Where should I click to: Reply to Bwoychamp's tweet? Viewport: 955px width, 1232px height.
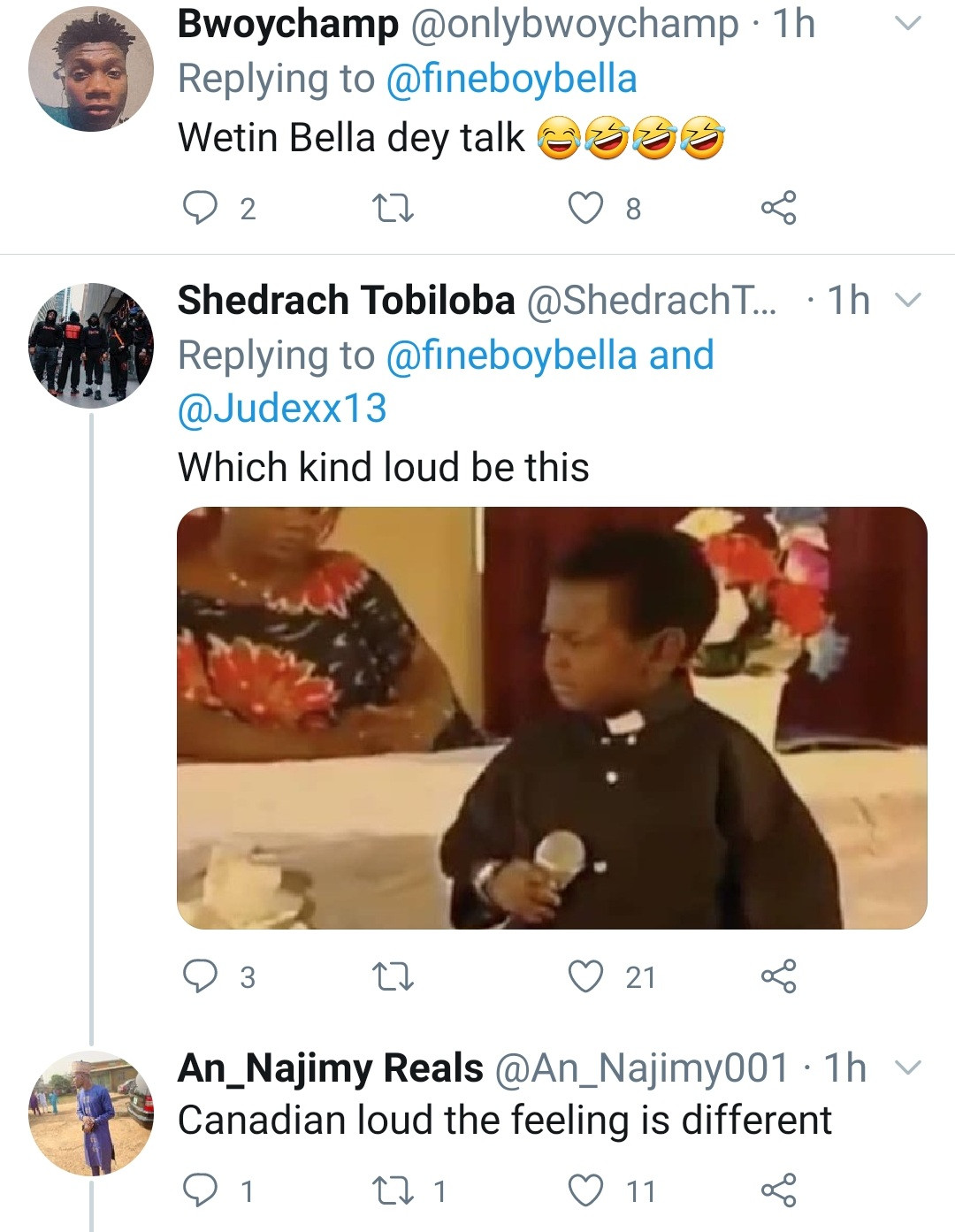click(x=200, y=208)
